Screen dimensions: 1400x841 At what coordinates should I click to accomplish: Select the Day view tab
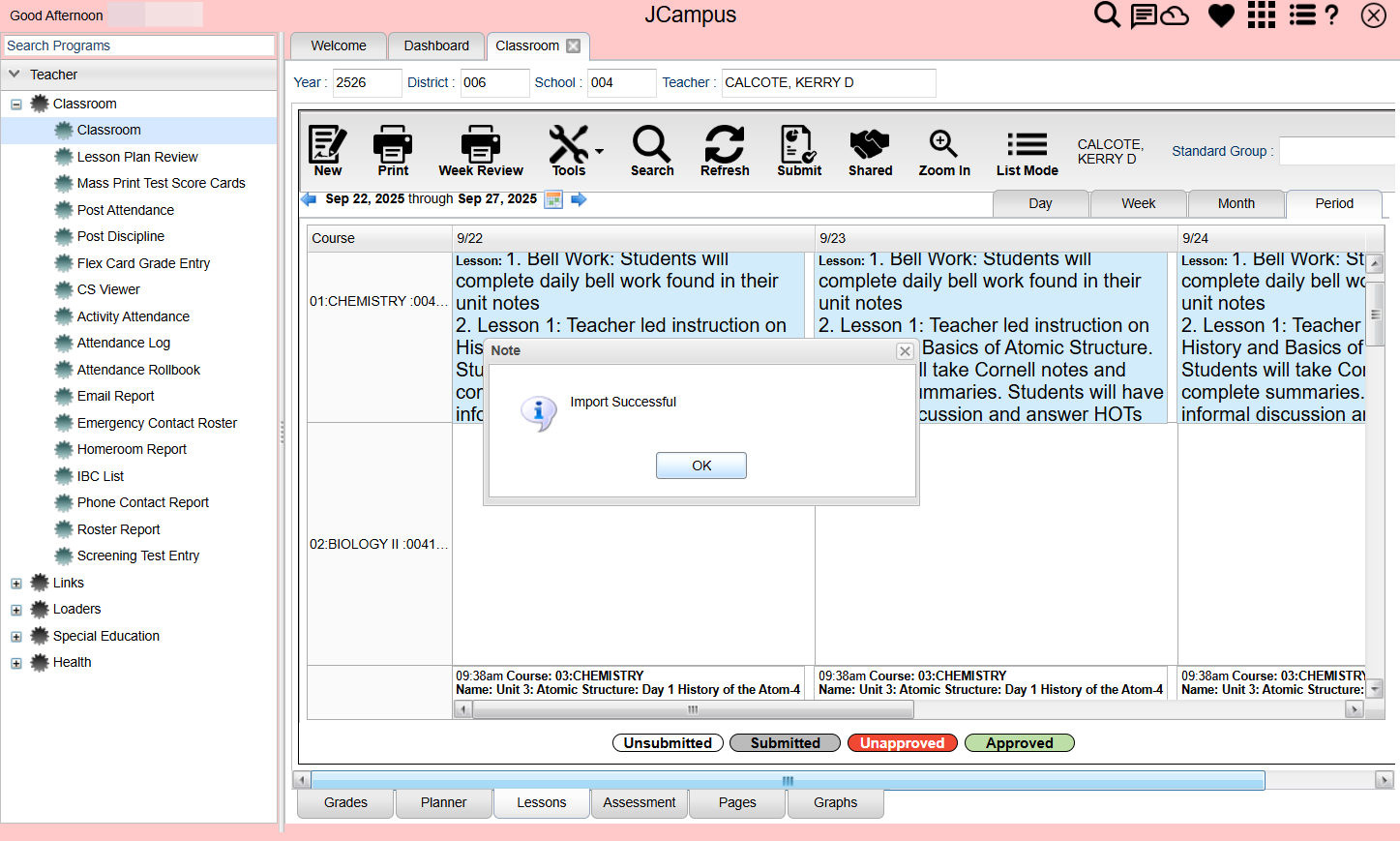(x=1041, y=203)
